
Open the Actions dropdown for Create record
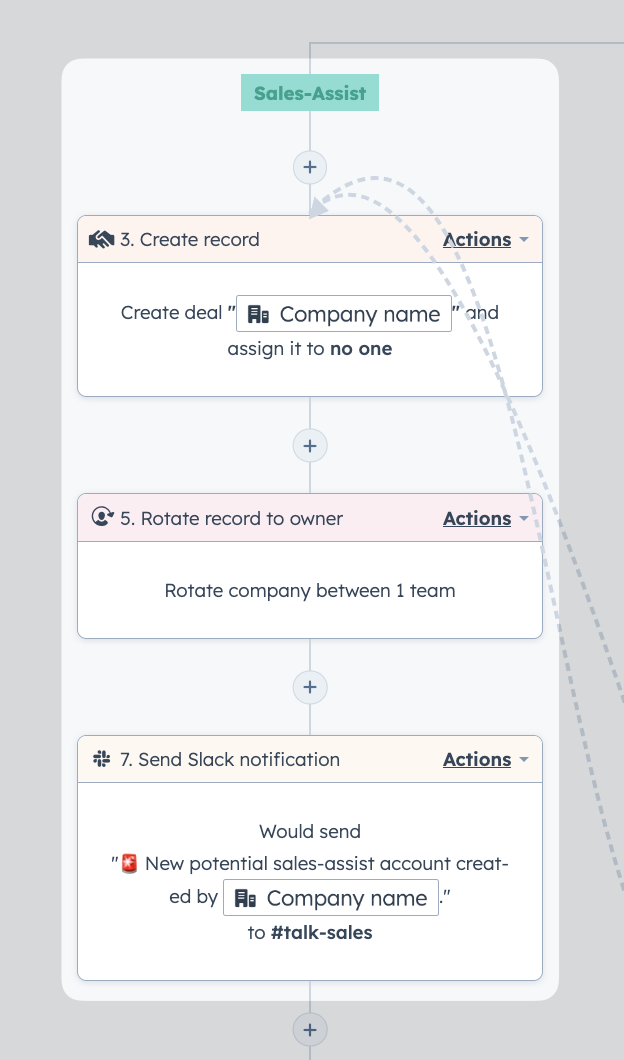(x=485, y=239)
